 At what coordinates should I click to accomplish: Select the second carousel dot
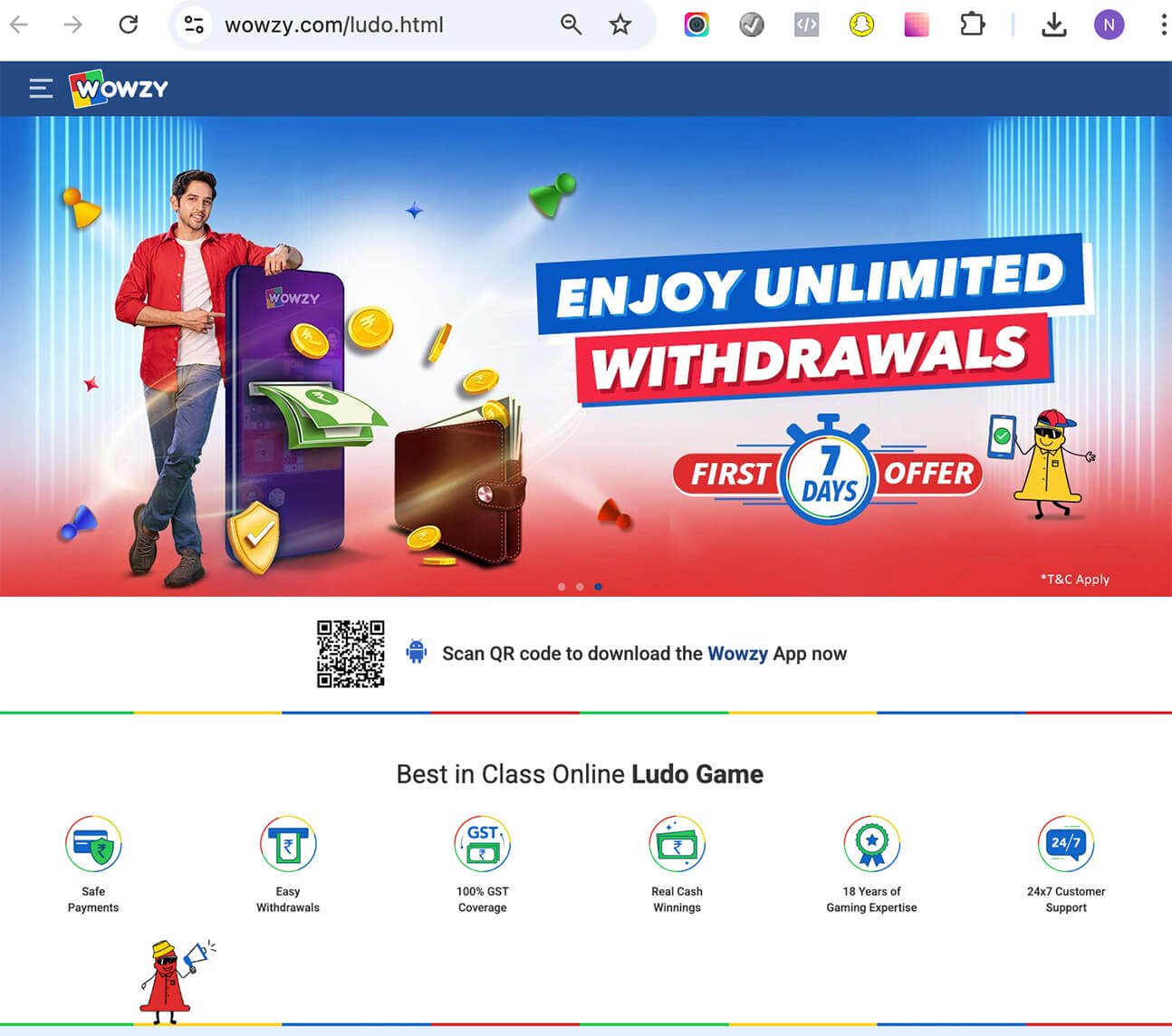tap(580, 587)
